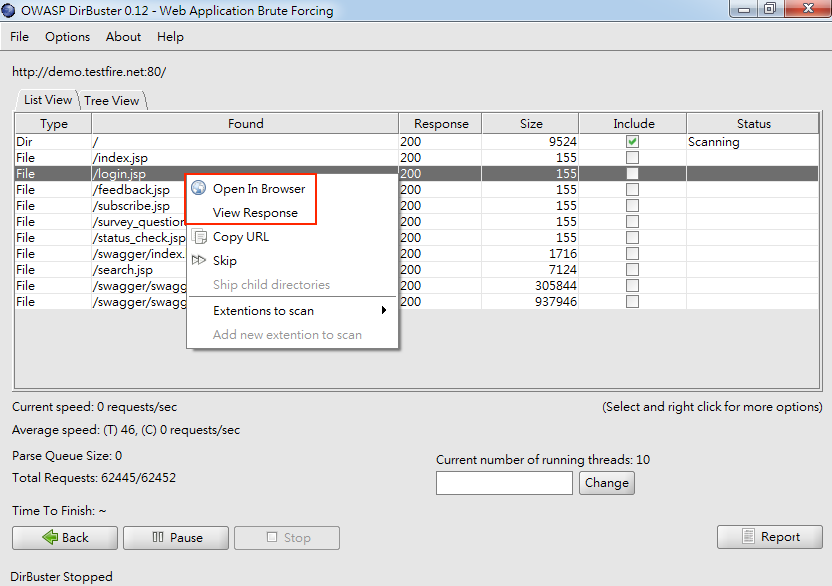This screenshot has height=586, width=832.
Task: Sort by Response column header
Action: tap(440, 124)
